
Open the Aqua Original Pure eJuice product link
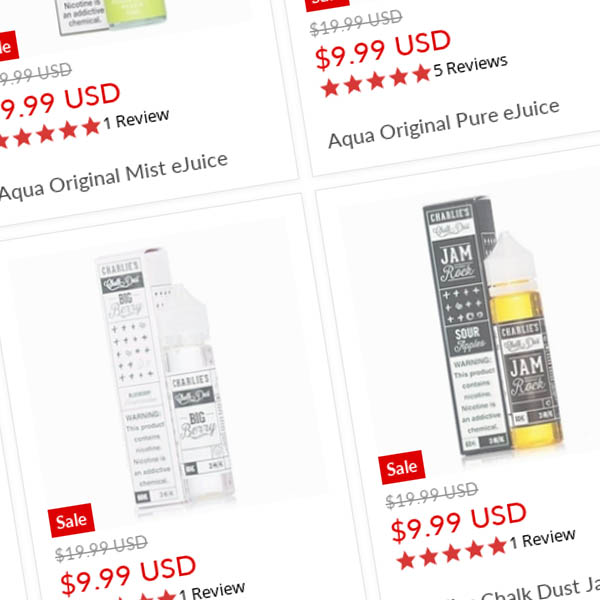[444, 124]
